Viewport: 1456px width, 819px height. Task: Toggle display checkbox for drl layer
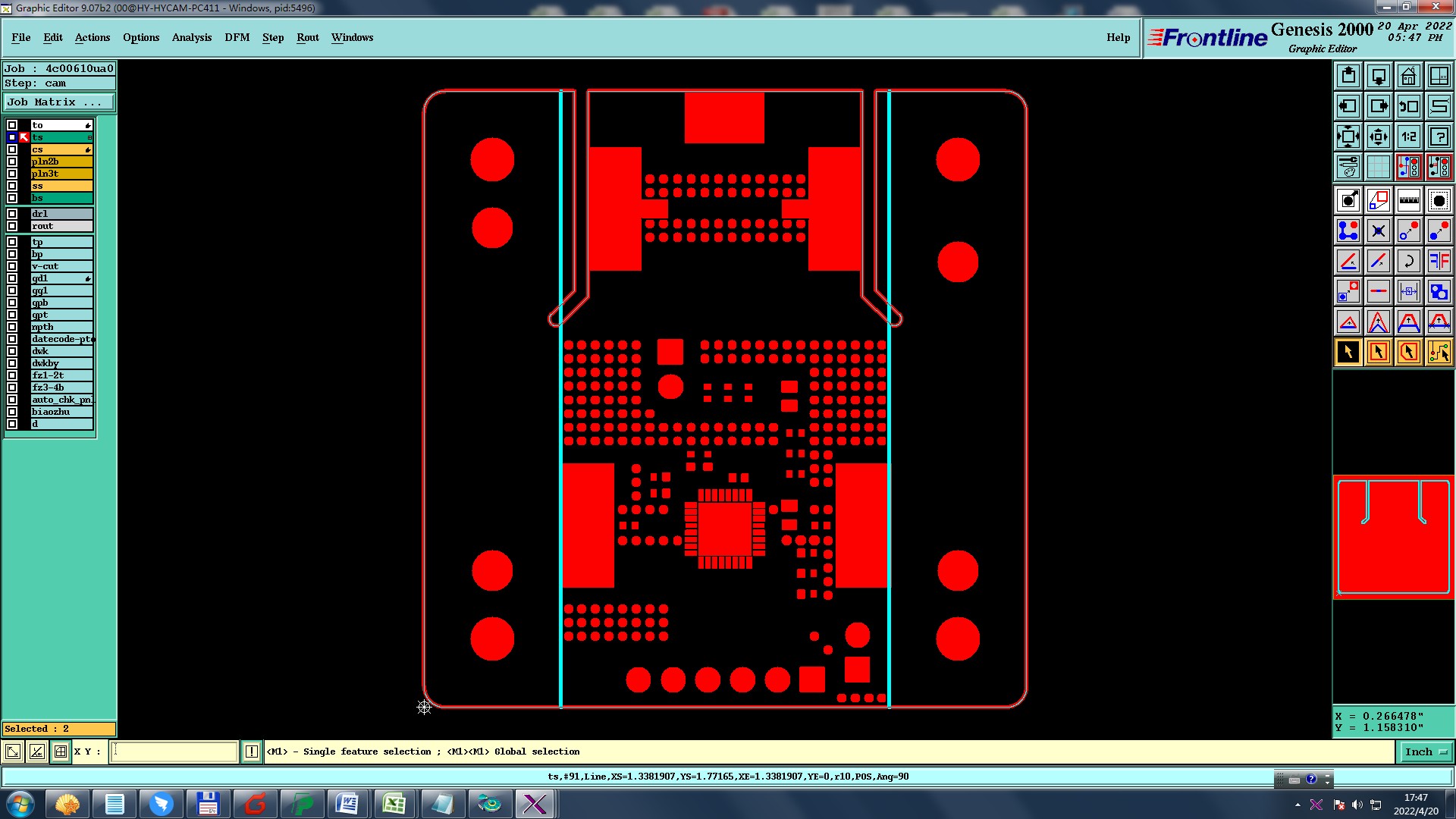click(12, 214)
